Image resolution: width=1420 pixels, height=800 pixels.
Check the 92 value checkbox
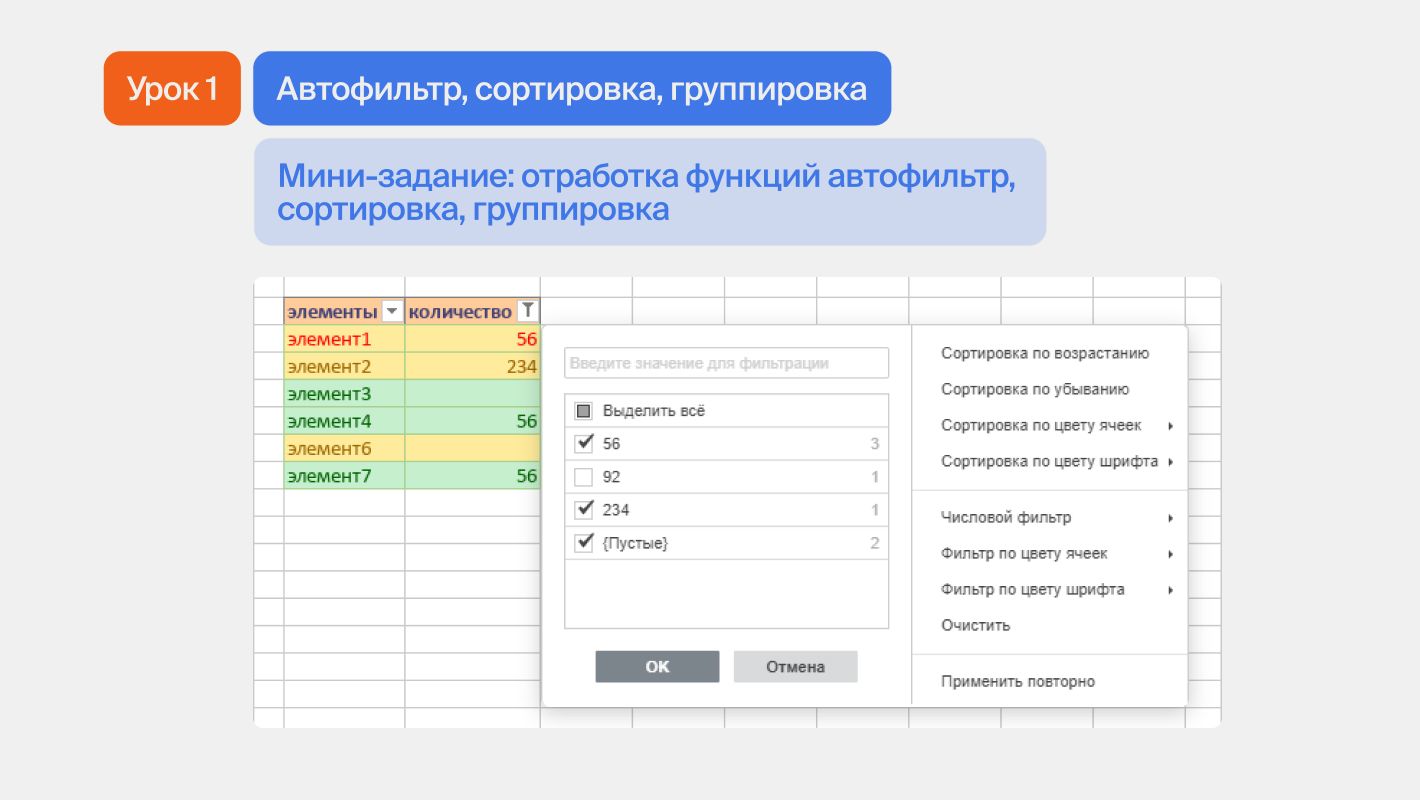click(x=585, y=477)
